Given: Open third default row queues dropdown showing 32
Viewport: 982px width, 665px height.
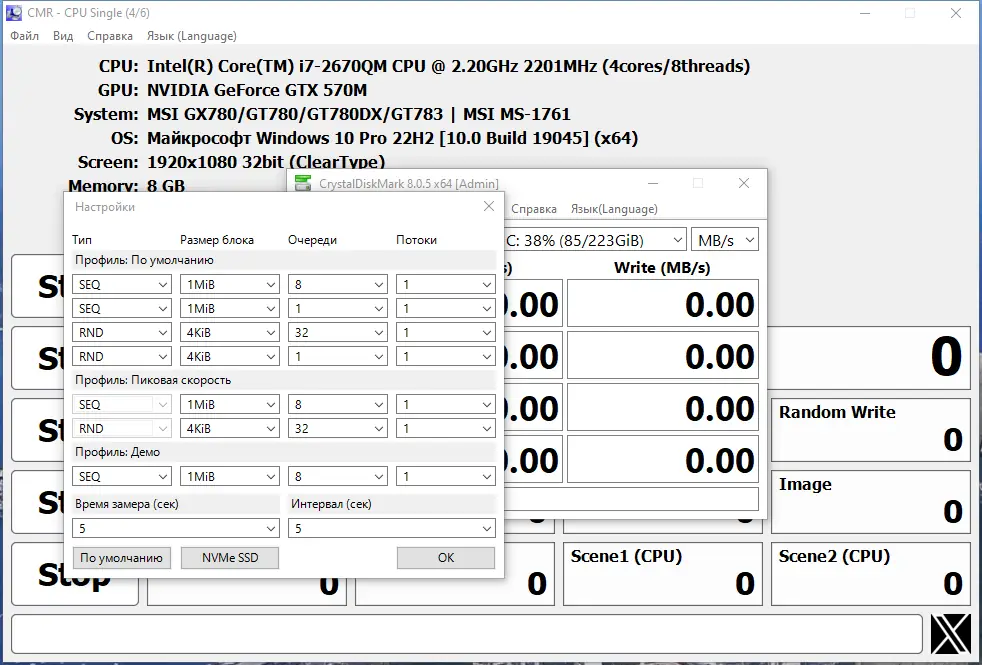Looking at the screenshot, I should [x=338, y=332].
